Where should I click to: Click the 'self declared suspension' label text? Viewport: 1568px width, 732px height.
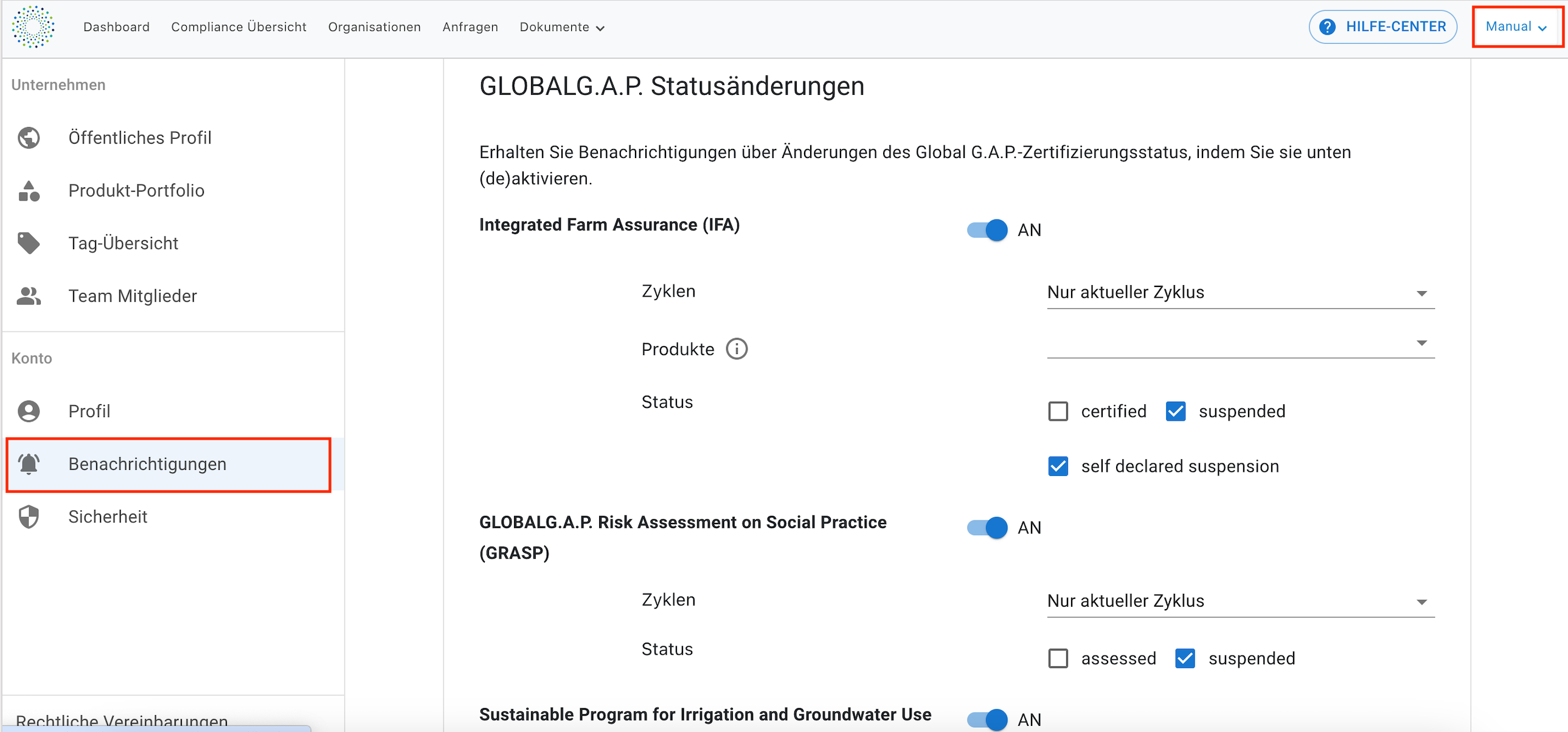click(x=1180, y=467)
